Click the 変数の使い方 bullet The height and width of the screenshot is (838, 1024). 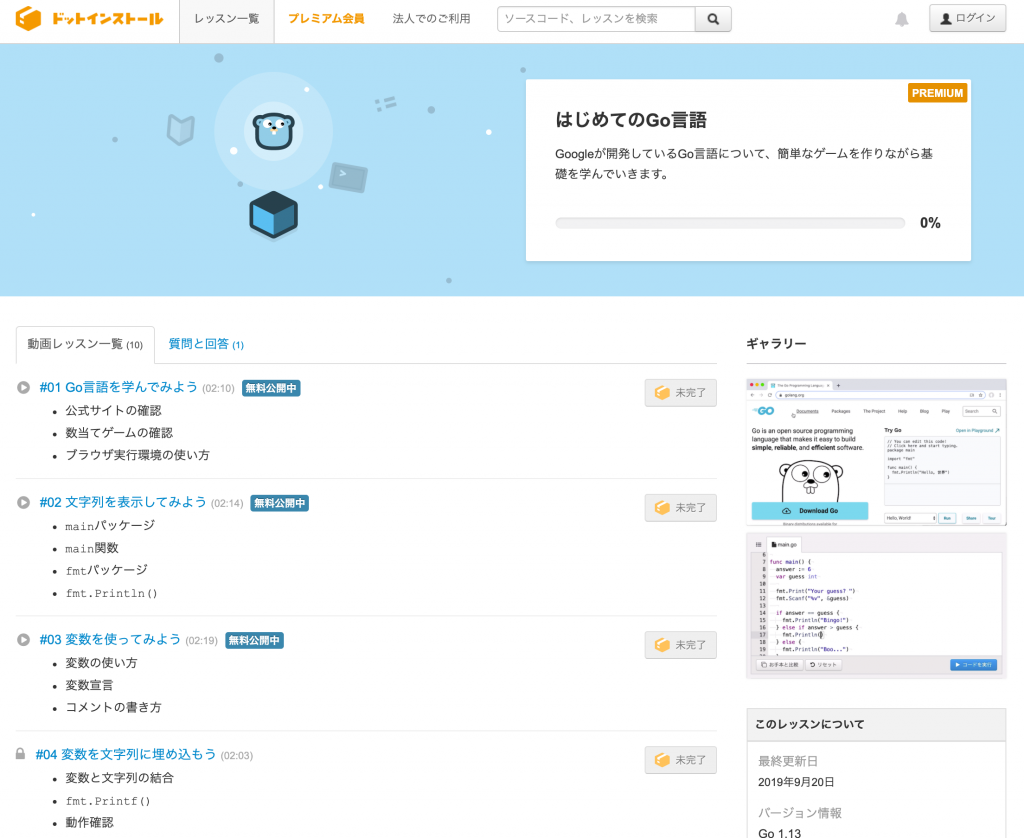click(x=101, y=663)
